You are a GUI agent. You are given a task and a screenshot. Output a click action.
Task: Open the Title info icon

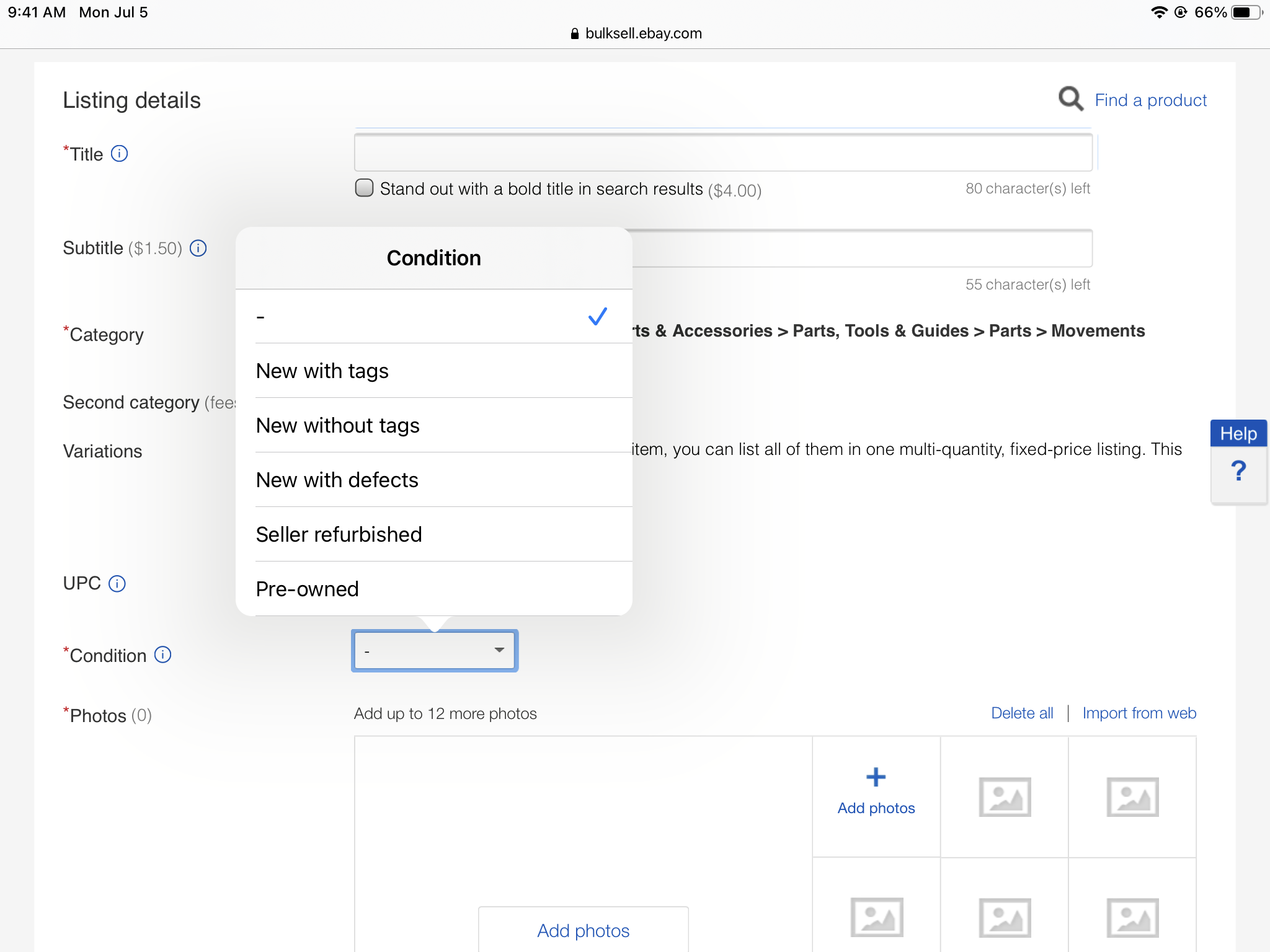(x=119, y=153)
